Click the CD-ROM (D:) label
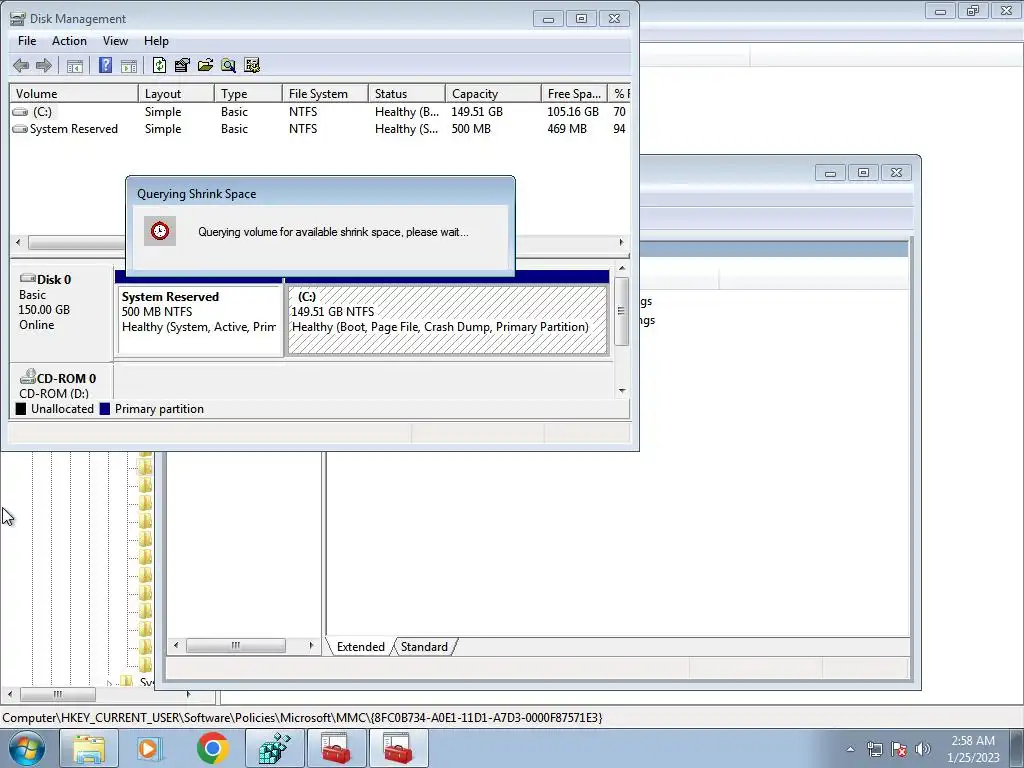The width and height of the screenshot is (1024, 768). coord(54,394)
